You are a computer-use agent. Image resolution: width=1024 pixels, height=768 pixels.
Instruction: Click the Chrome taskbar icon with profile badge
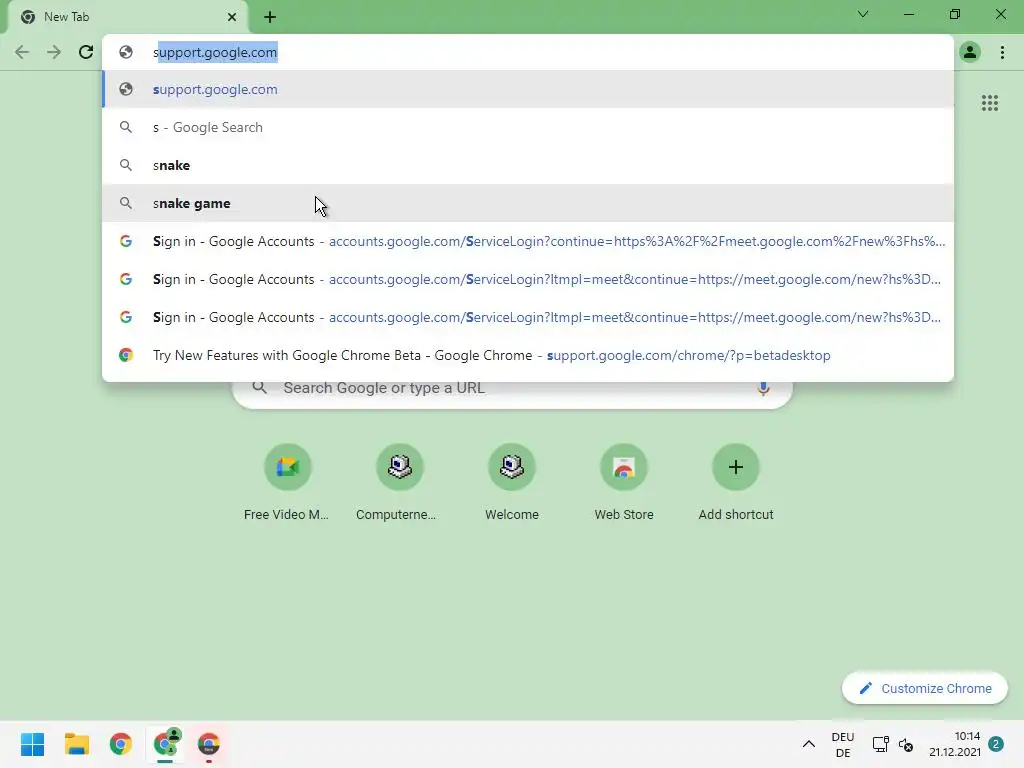(x=165, y=744)
